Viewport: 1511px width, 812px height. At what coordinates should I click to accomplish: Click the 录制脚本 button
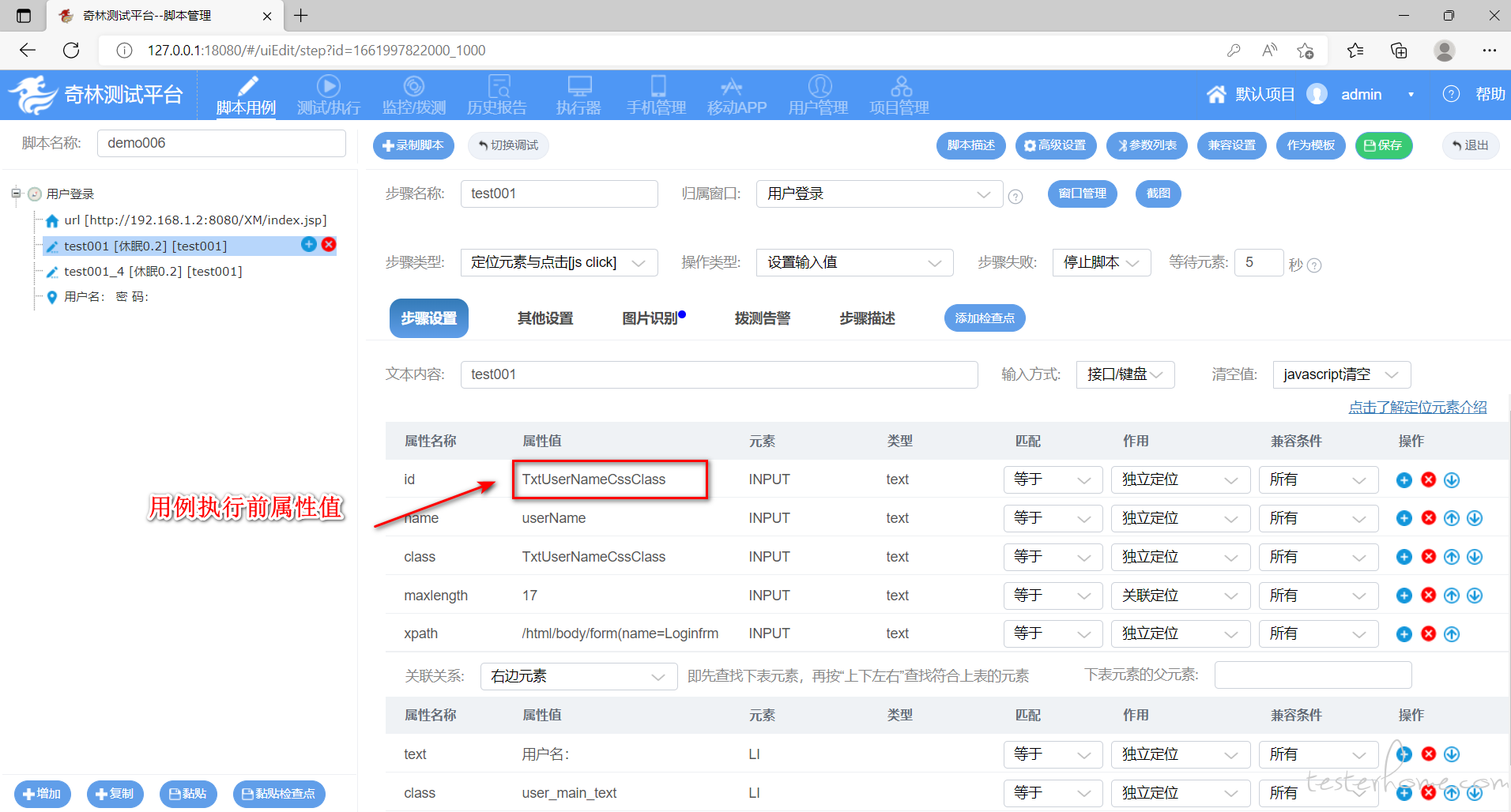[x=413, y=145]
